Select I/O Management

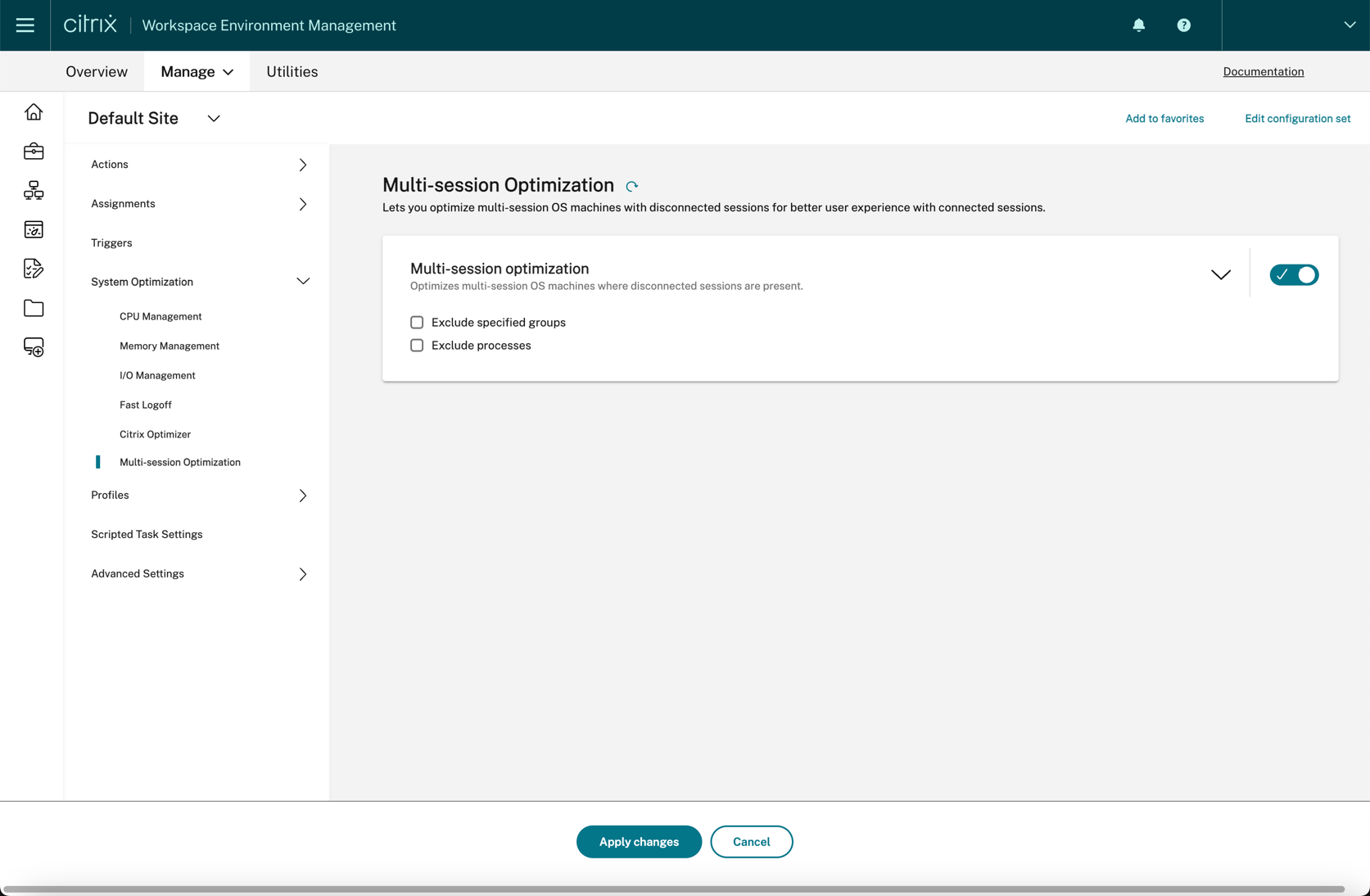[x=157, y=375]
